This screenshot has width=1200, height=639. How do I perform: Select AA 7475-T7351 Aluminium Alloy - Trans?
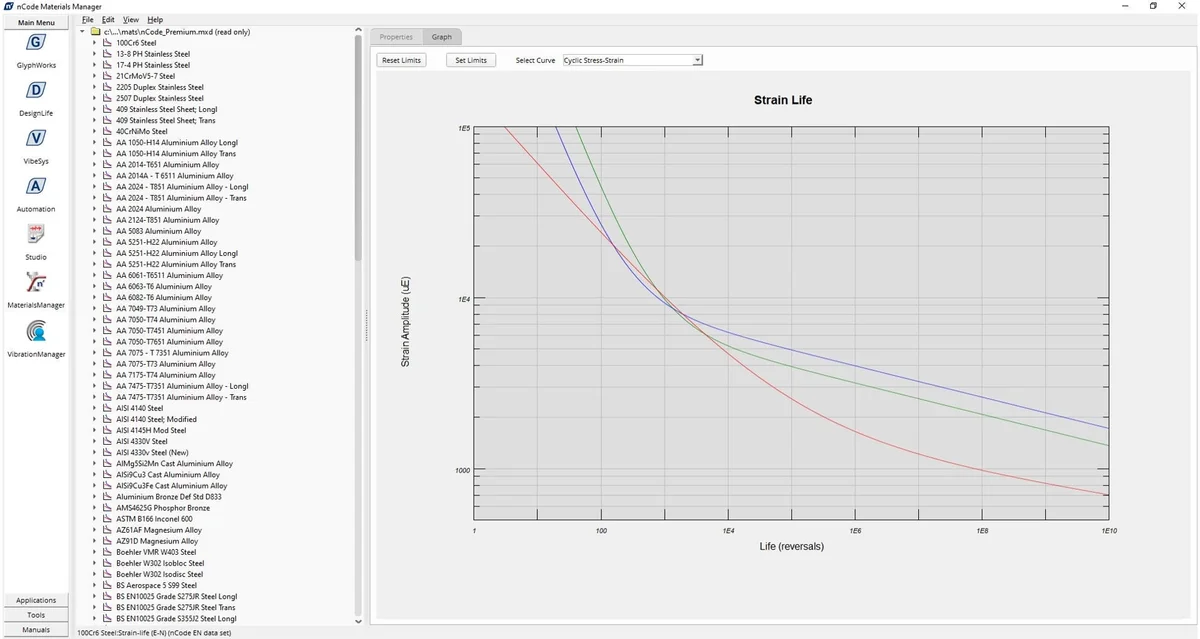tap(181, 397)
